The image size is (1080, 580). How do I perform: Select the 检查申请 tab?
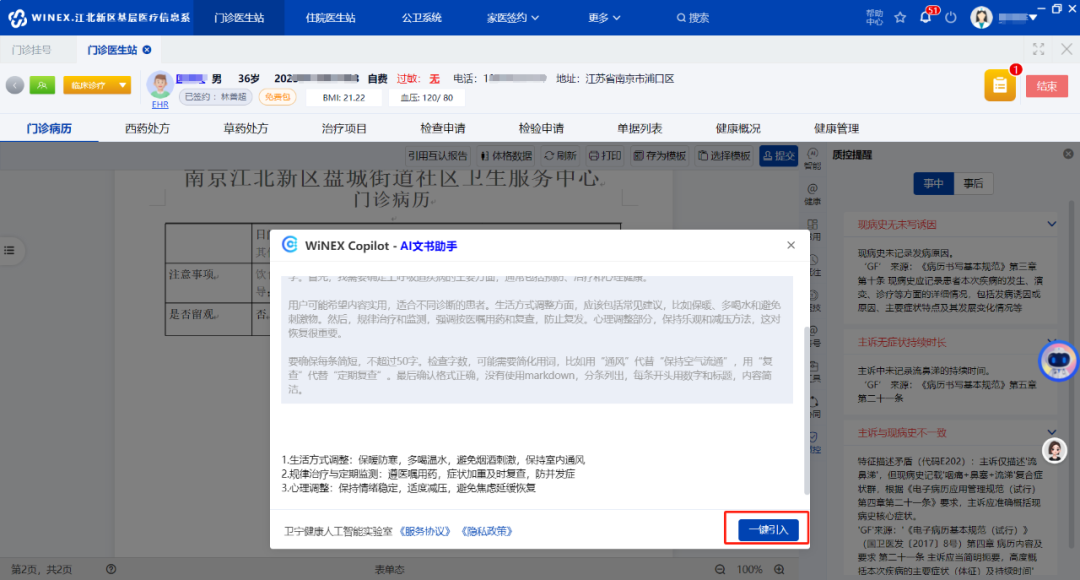[x=443, y=129]
